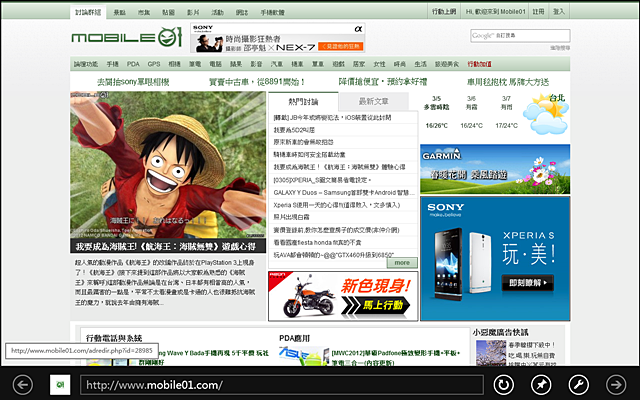The height and width of the screenshot is (400, 640).
Task: Select the 討論群組 top tab
Action: (88, 12)
